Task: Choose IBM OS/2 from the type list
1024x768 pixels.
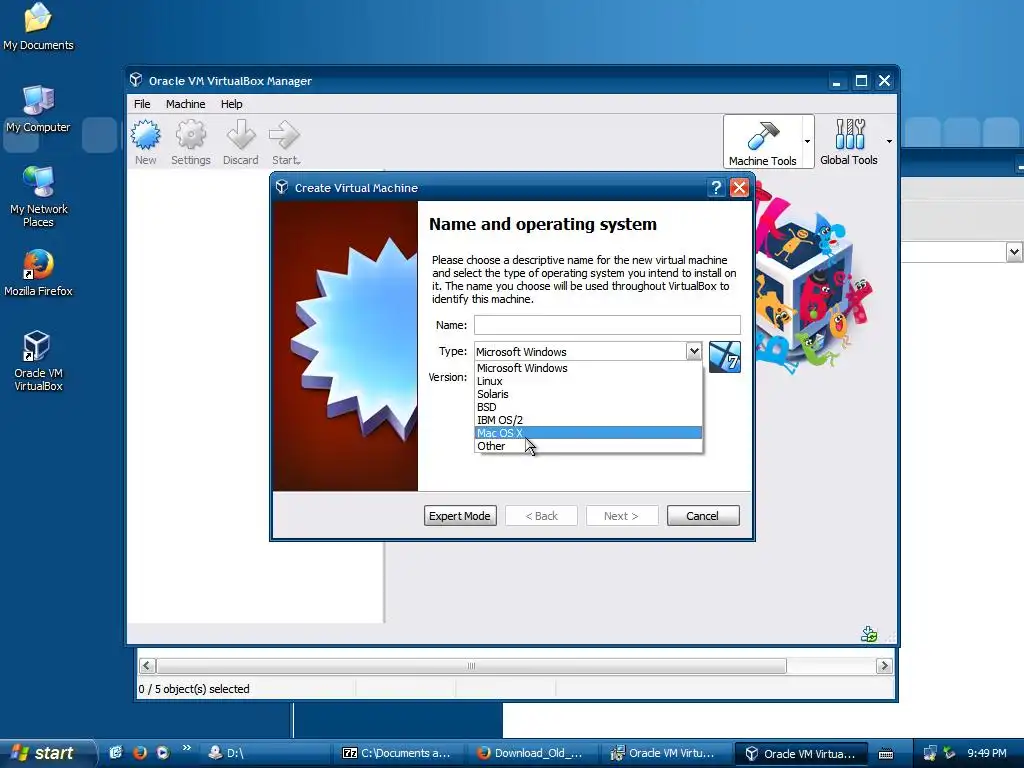Action: (588, 421)
